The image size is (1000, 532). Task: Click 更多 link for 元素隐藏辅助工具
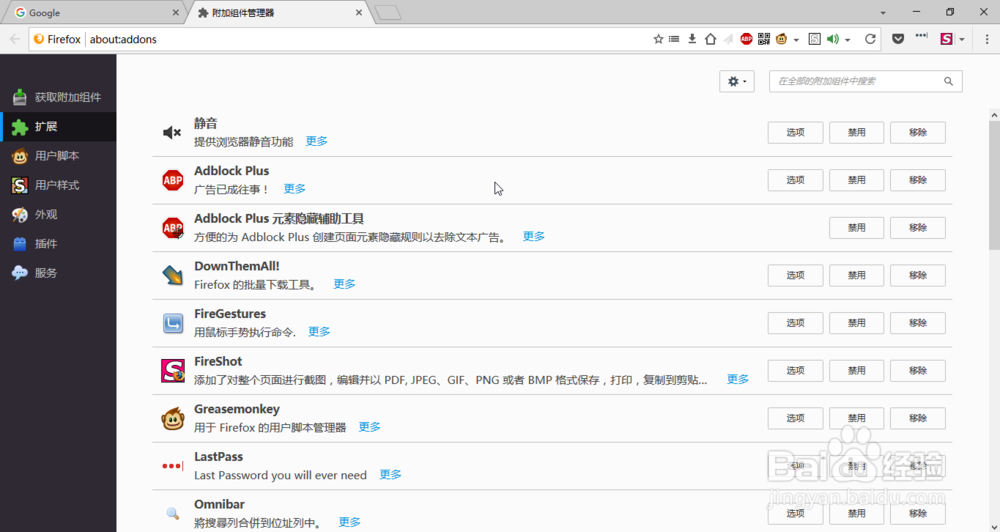534,236
